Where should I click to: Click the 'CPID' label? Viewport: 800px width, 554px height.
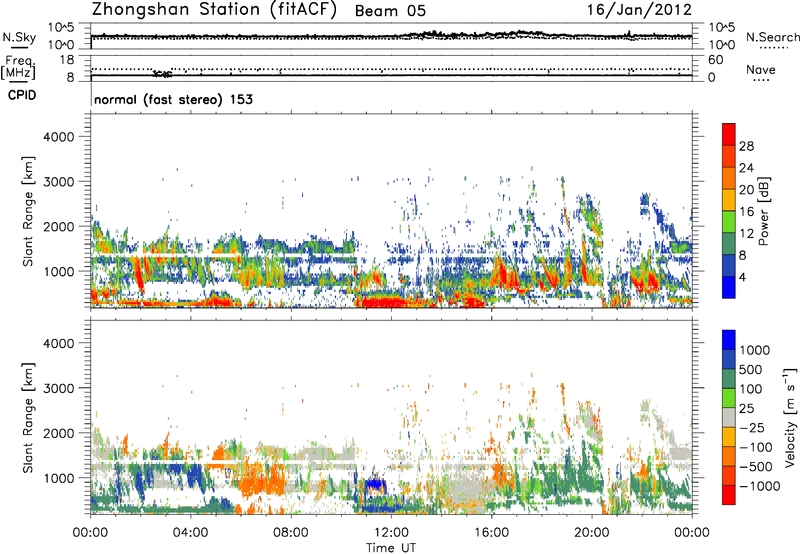[22, 95]
